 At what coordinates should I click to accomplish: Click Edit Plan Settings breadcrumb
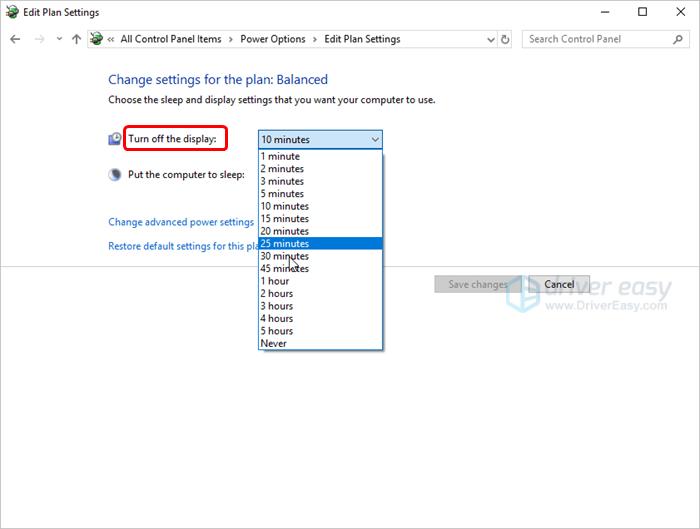coord(362,39)
